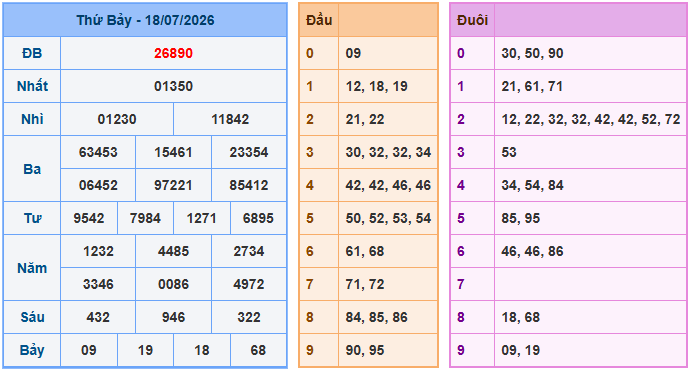This screenshot has height=371, width=692.
Task: Select fifth prize number 4972
Action: [x=249, y=284]
